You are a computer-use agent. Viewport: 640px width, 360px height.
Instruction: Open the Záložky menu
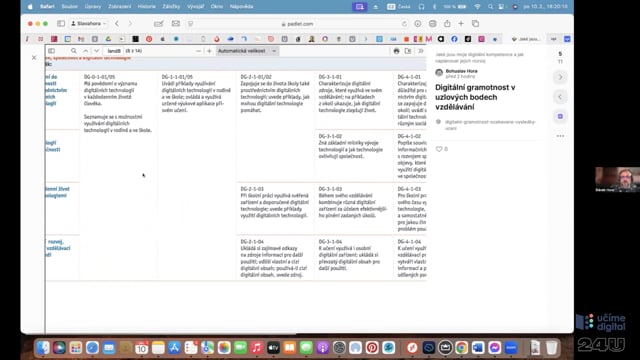tap(171, 7)
